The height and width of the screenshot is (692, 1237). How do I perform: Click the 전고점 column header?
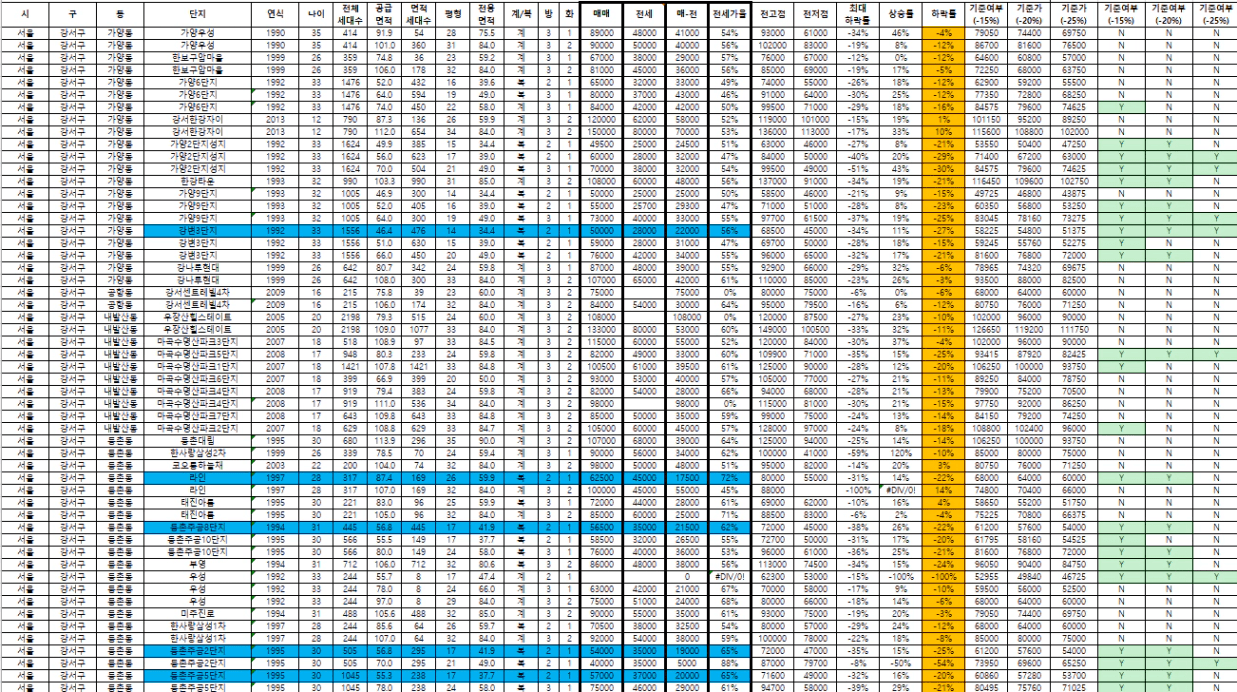point(772,15)
